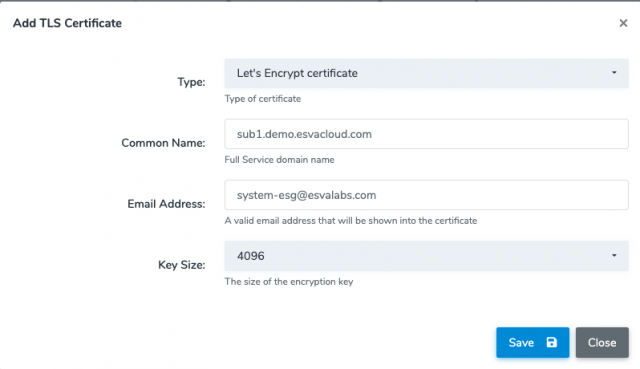This screenshot has width=640, height=369.
Task: Click the "Email Address:" field label
Action: pyautogui.click(x=166, y=204)
